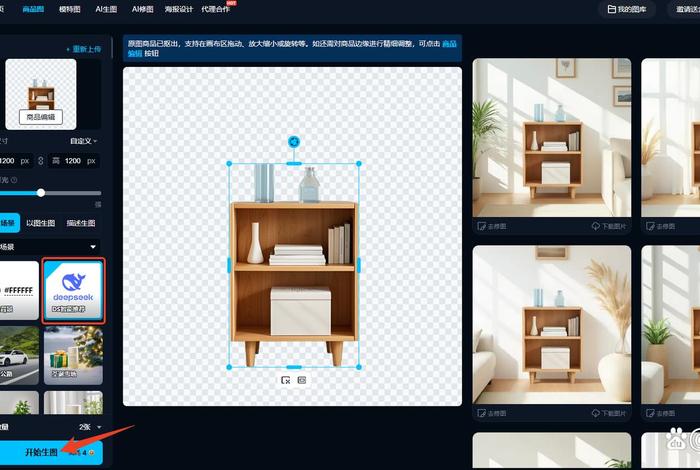Select the #FFFFFF white background swatch
The image size is (700, 470).
click(19, 290)
